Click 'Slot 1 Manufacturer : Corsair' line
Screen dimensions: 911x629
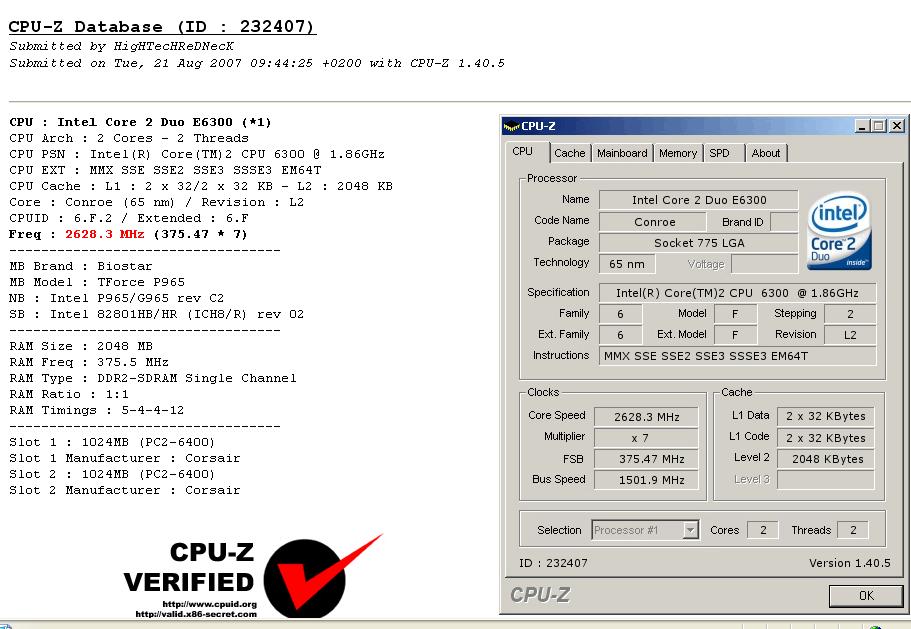(x=125, y=458)
